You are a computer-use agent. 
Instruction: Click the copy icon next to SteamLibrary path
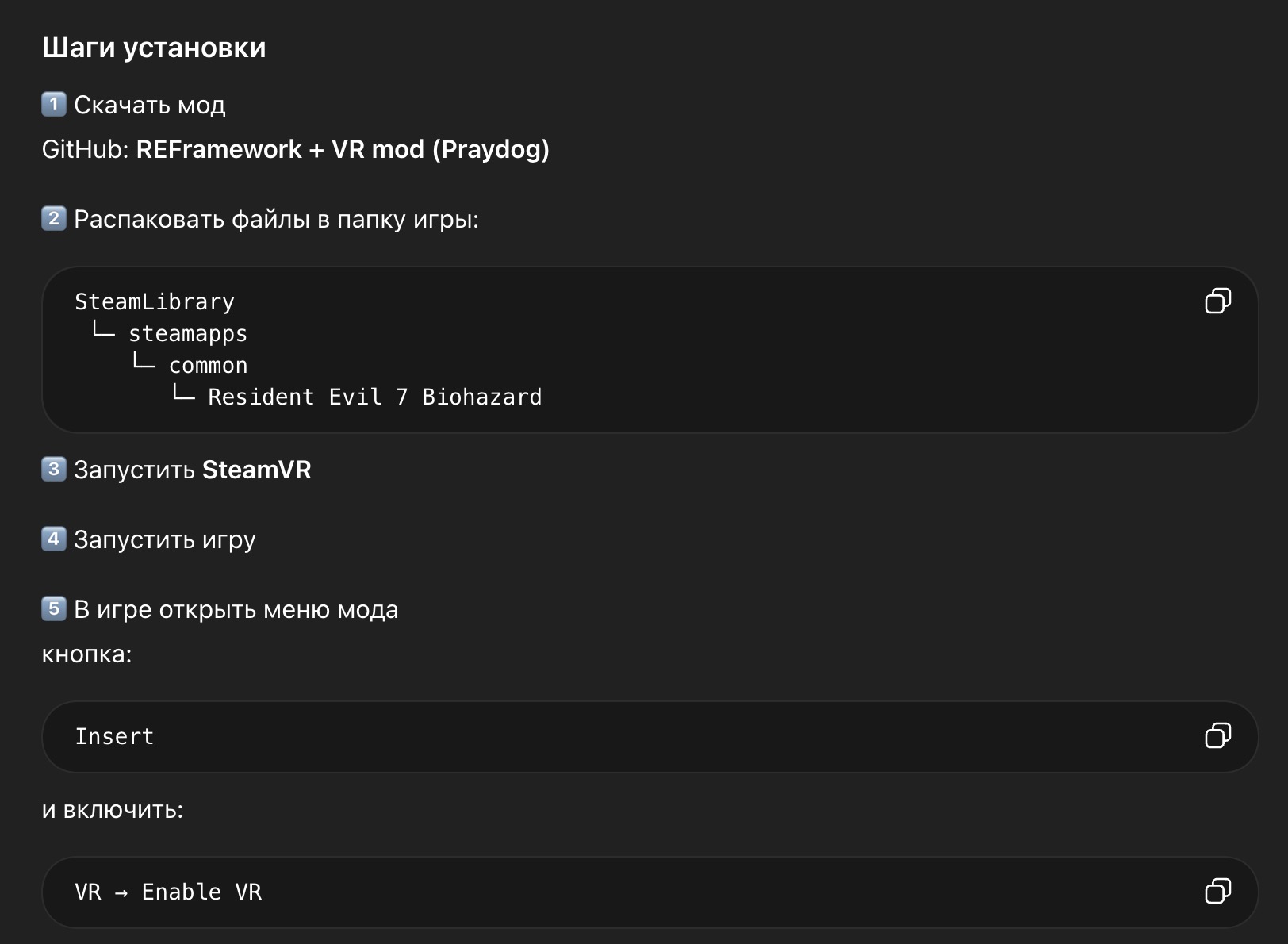pos(1218,301)
